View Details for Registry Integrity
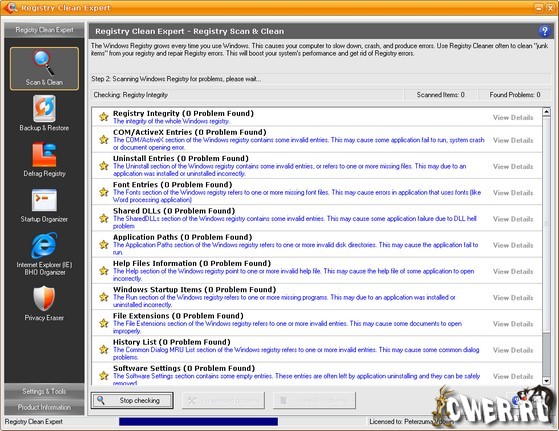 coord(513,117)
